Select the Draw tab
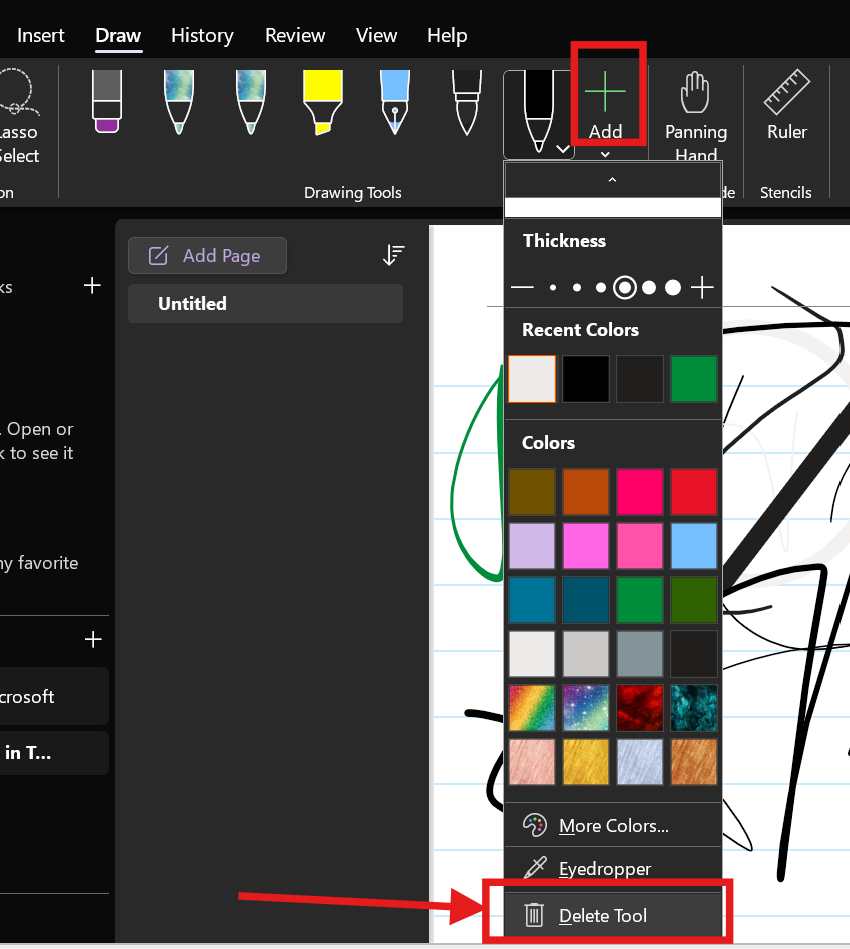 118,35
